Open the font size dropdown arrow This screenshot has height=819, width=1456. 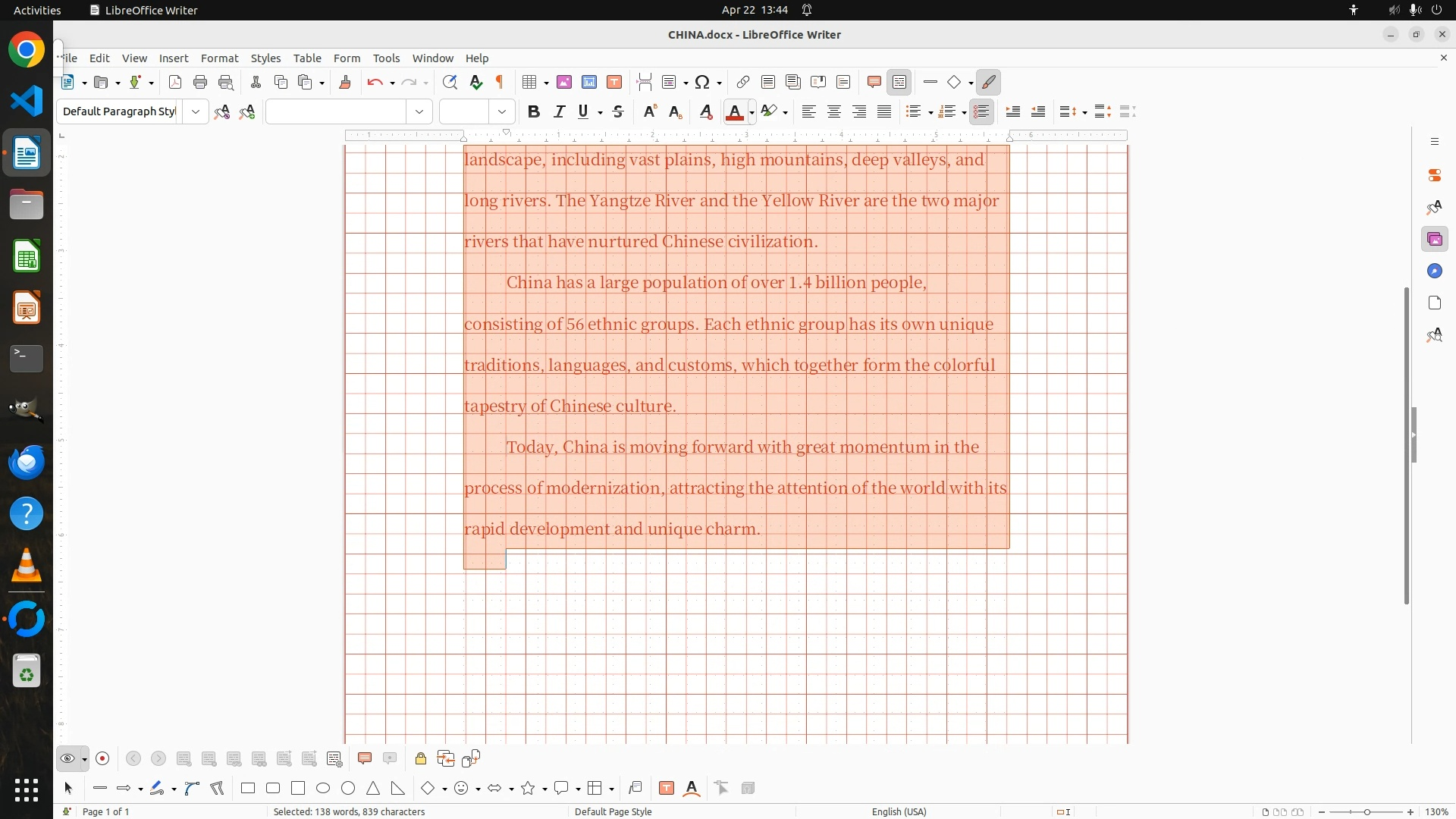click(x=501, y=111)
